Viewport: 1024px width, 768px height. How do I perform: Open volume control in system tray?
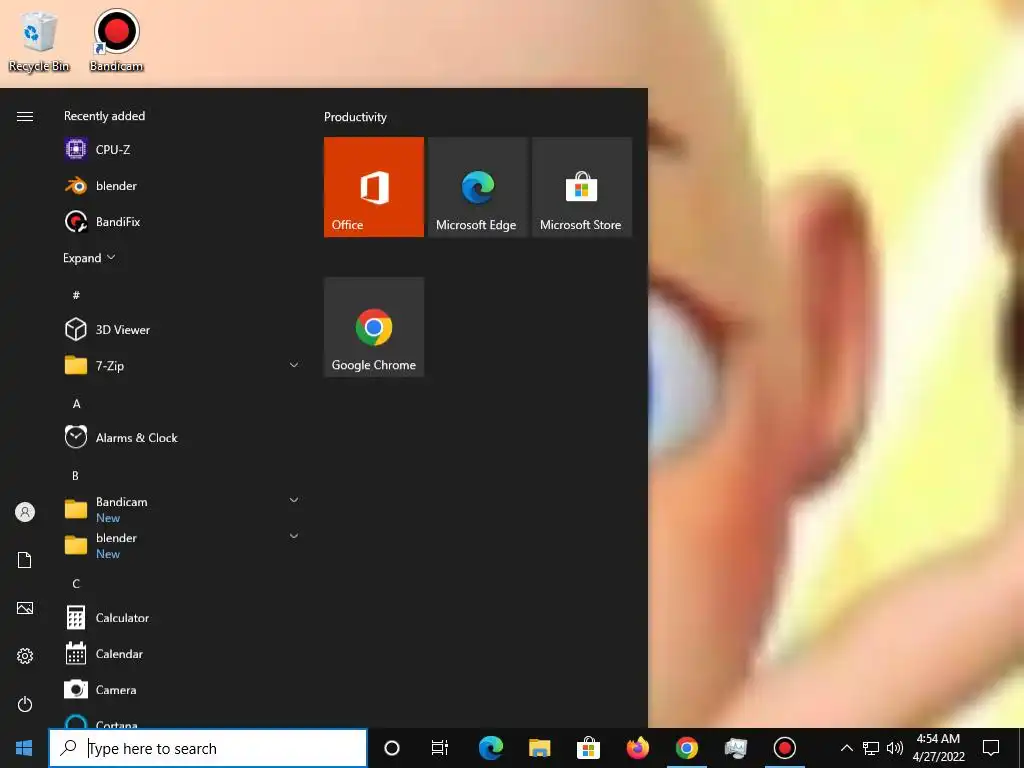pyautogui.click(x=895, y=748)
